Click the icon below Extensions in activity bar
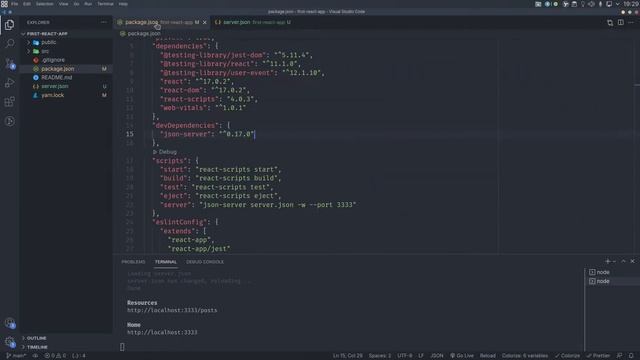 9,121
